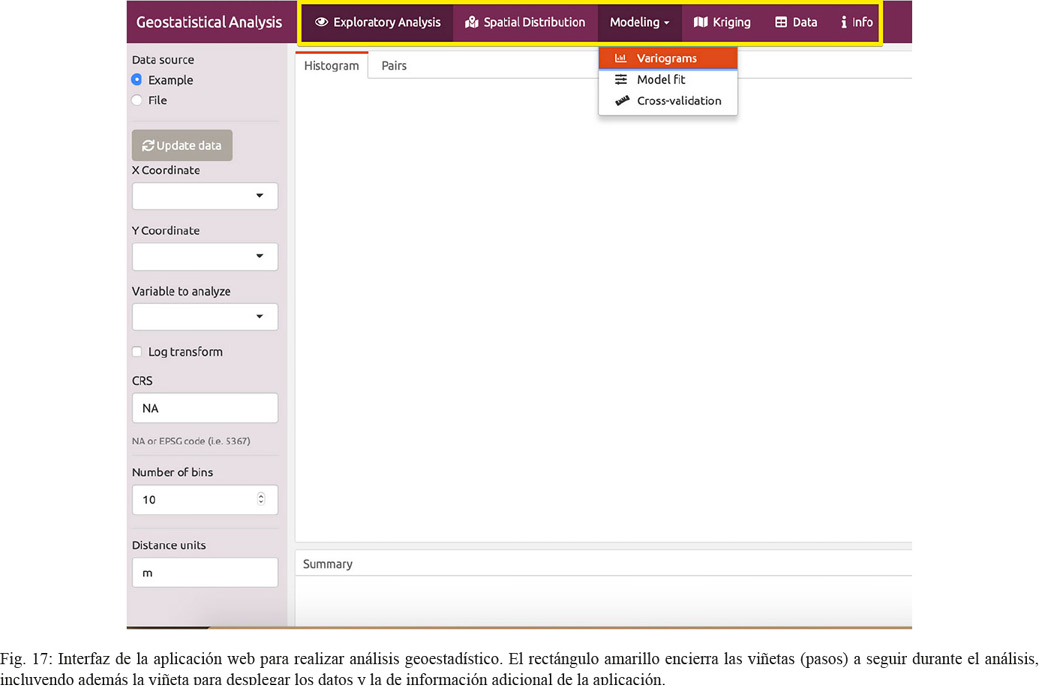Click the Number of bins field
This screenshot has width=1039, height=686.
205,500
